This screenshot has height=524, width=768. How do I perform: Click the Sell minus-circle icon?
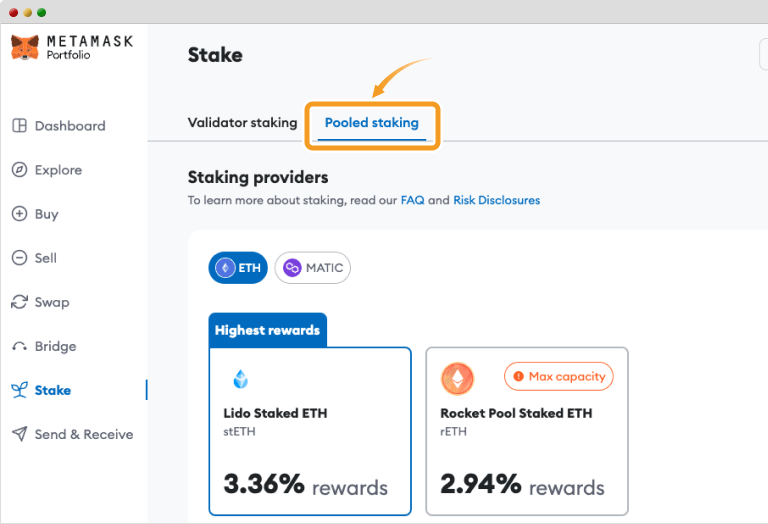(19, 258)
